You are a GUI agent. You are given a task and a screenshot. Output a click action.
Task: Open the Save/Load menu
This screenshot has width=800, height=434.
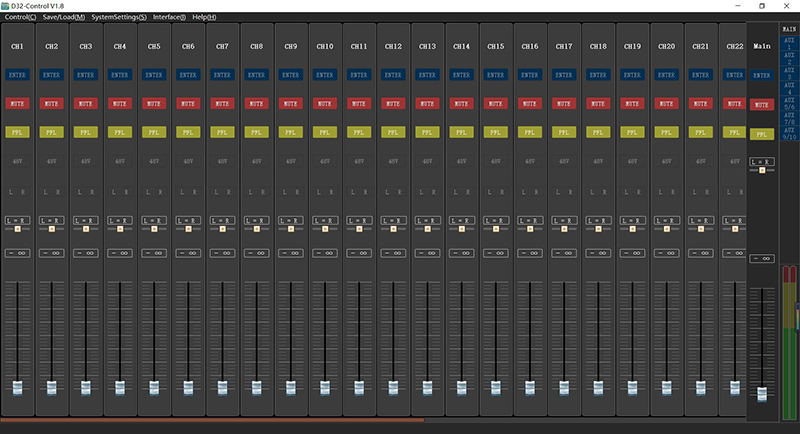tap(63, 17)
